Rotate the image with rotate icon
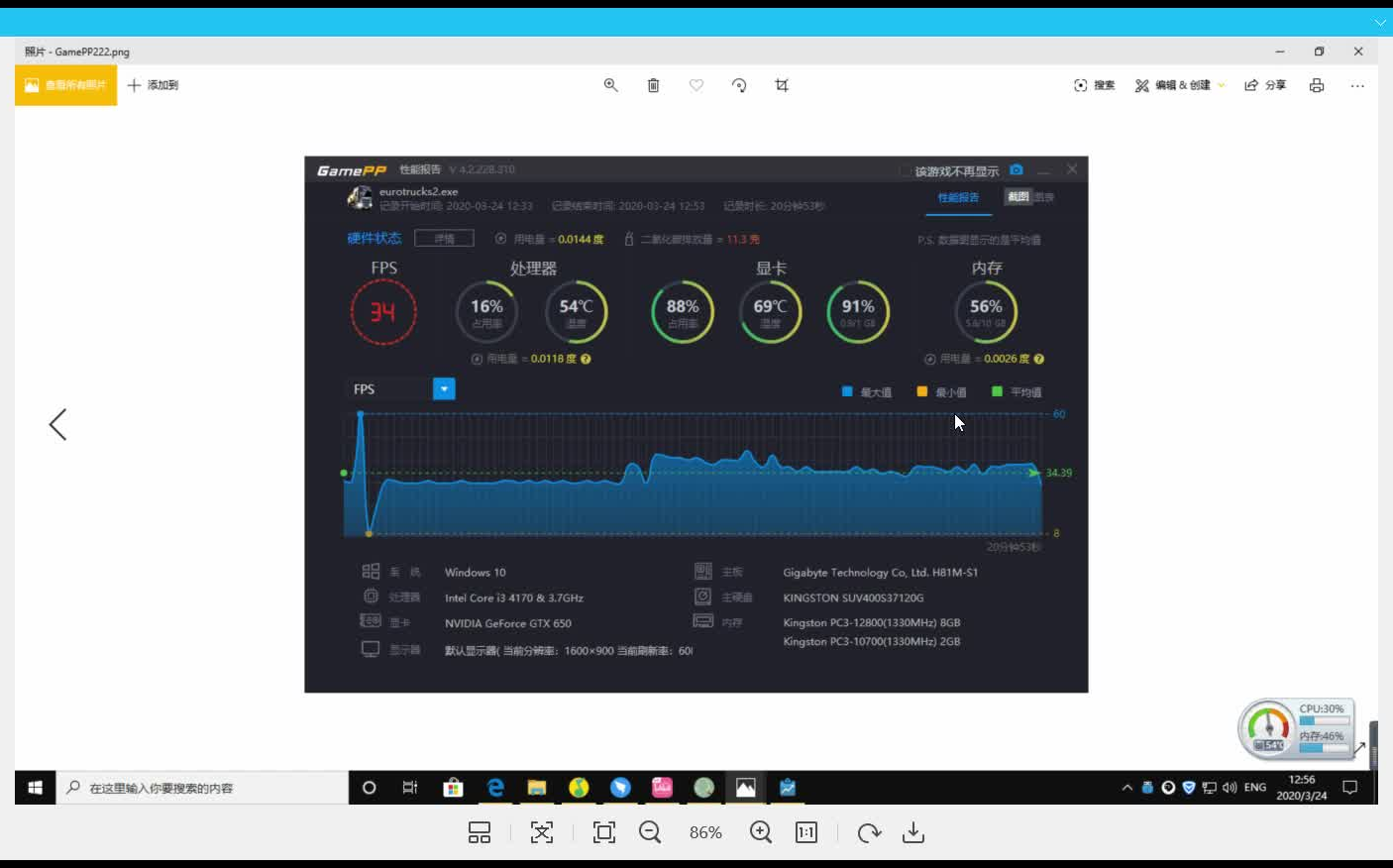This screenshot has width=1393, height=868. tap(739, 85)
